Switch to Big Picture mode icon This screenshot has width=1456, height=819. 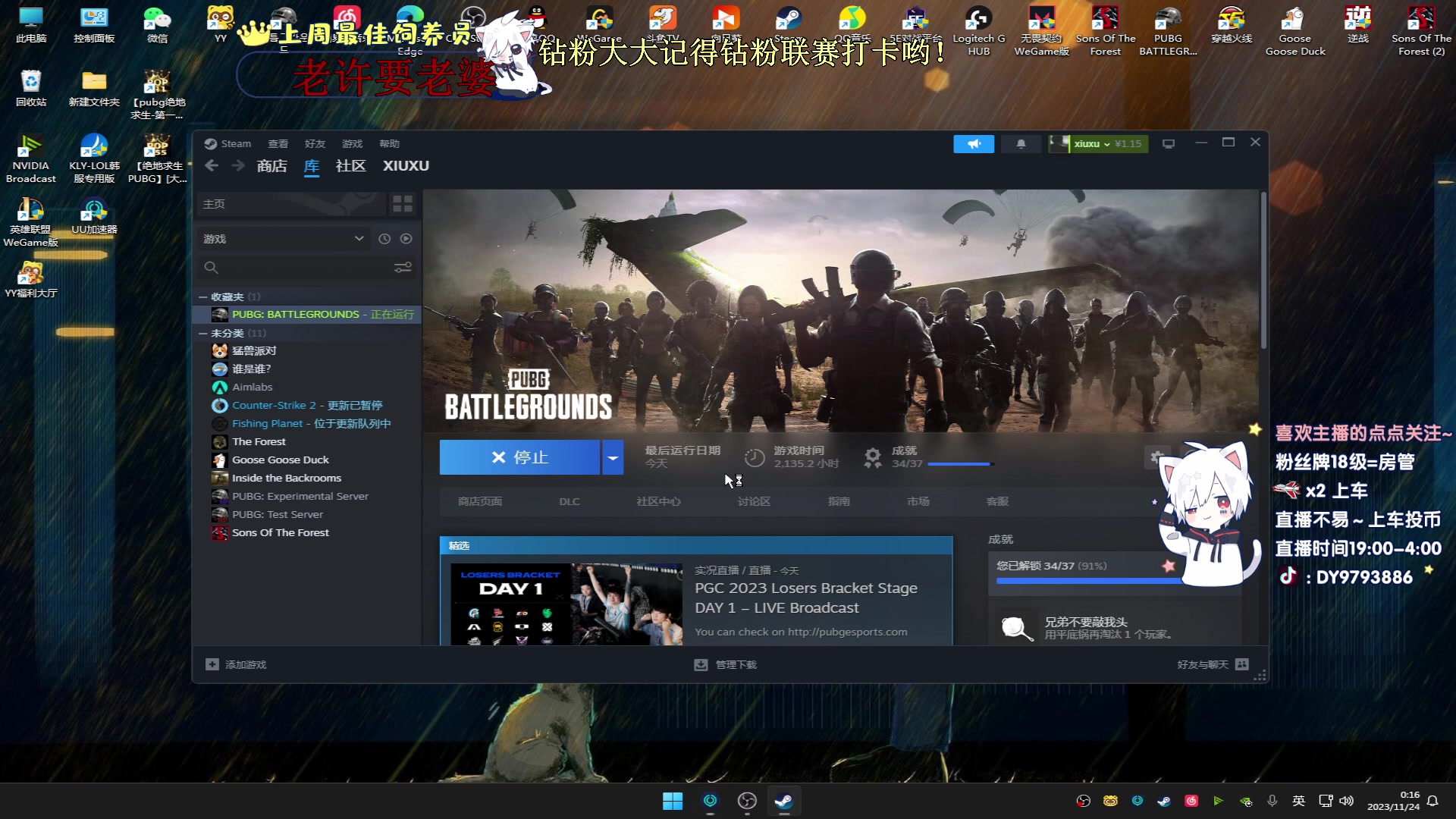tap(1168, 144)
